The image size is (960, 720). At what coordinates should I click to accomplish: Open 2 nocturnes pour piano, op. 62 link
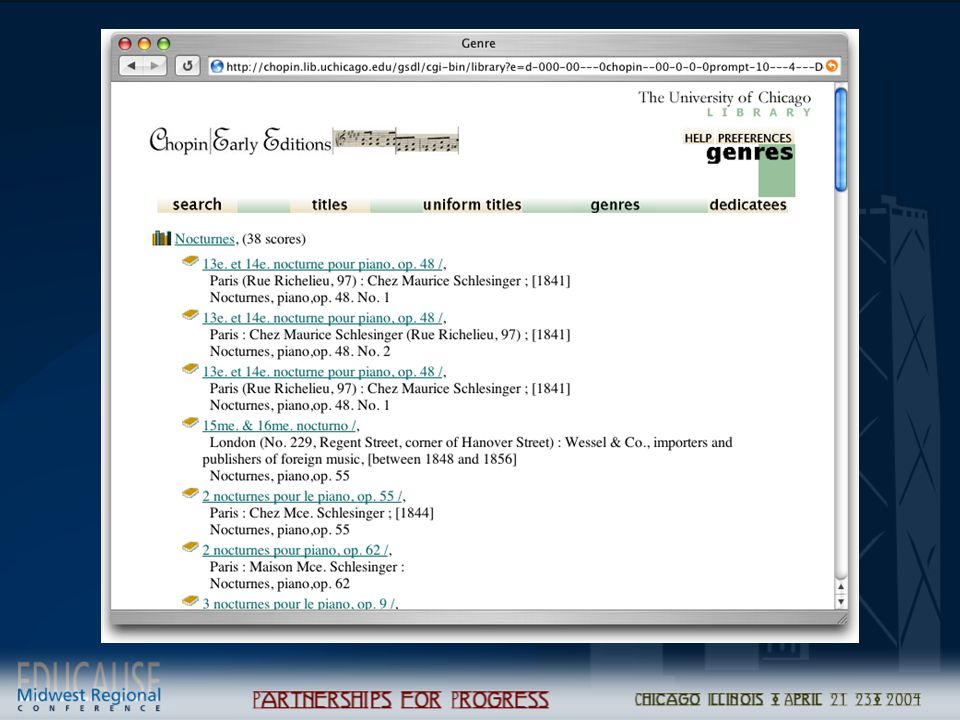point(296,550)
